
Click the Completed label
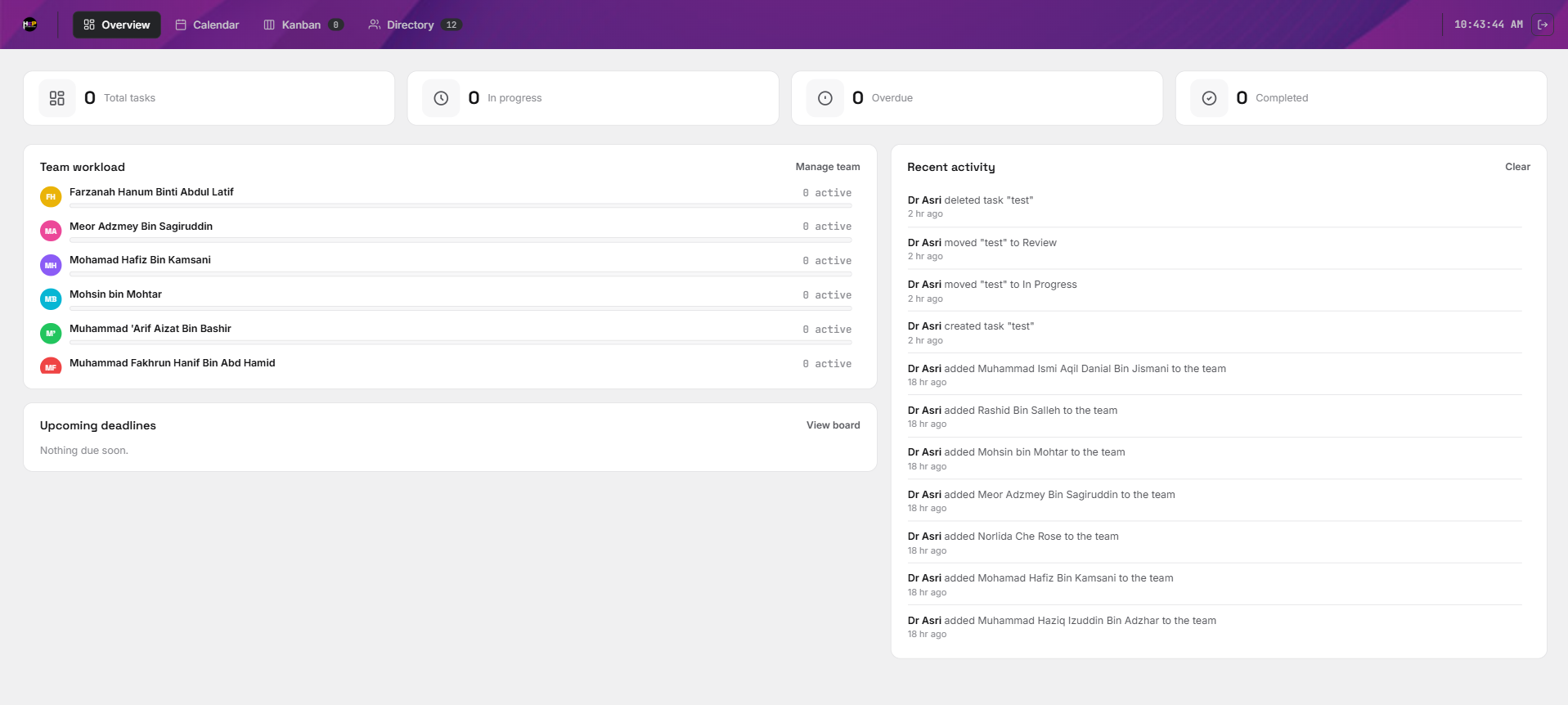click(1282, 98)
